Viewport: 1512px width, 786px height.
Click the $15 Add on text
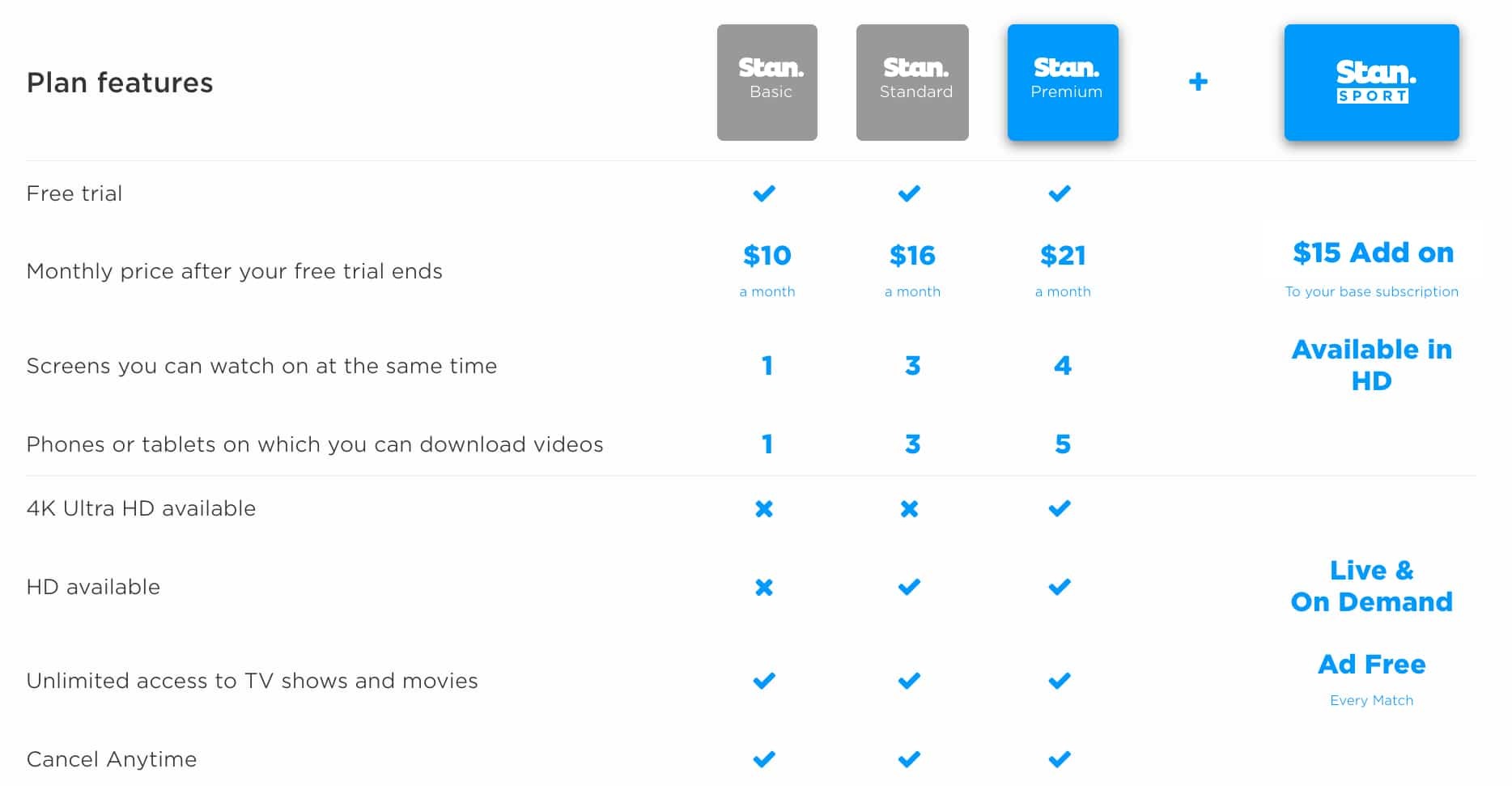coord(1373,253)
